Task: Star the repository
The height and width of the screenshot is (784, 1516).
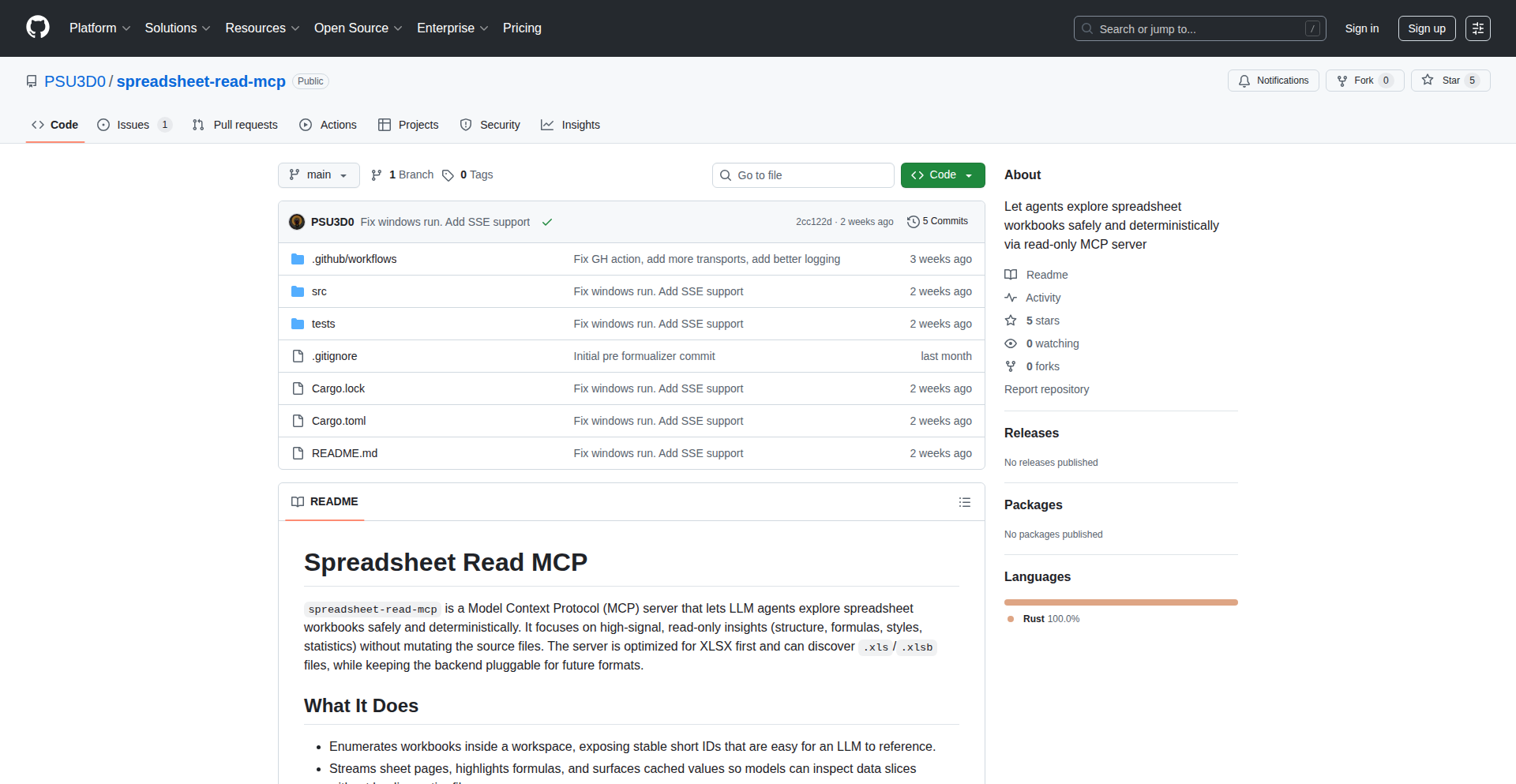Action: [1450, 80]
